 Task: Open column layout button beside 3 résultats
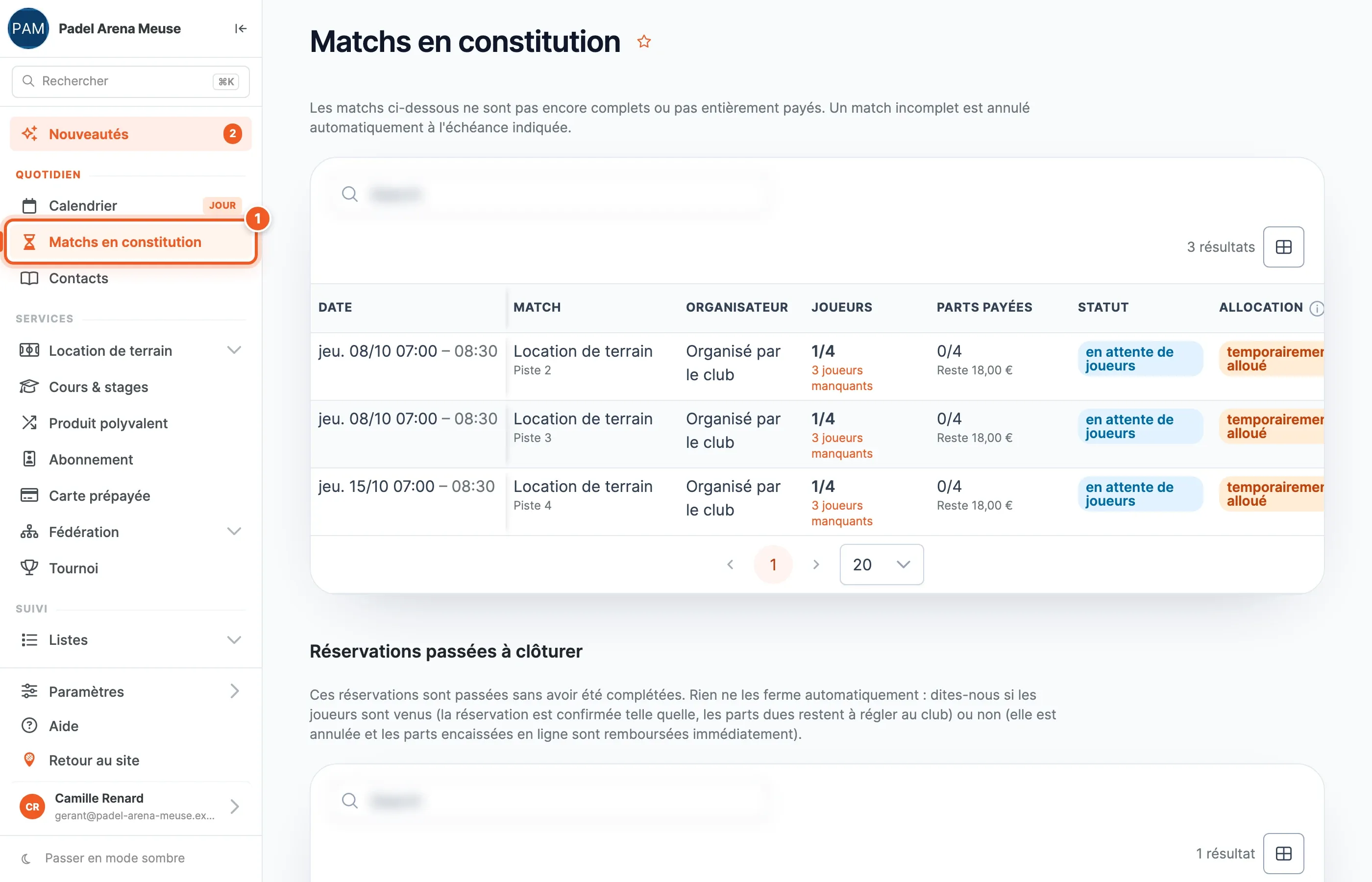[1283, 247]
